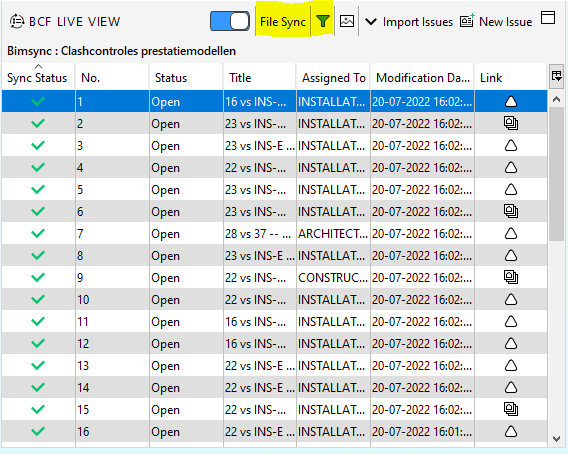The height and width of the screenshot is (454, 568).
Task: Click the link shape icon for issue 7
Action: point(511,234)
